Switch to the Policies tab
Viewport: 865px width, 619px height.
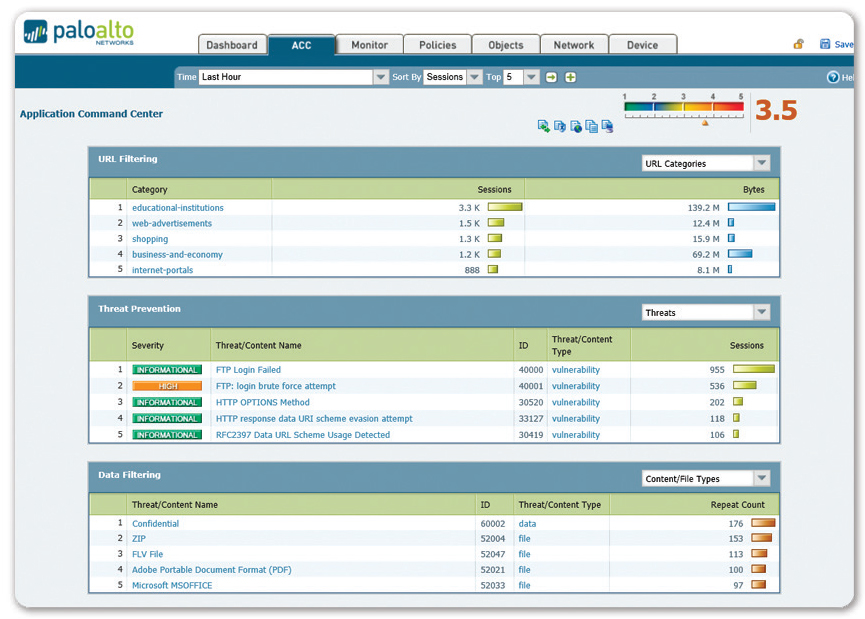click(437, 45)
